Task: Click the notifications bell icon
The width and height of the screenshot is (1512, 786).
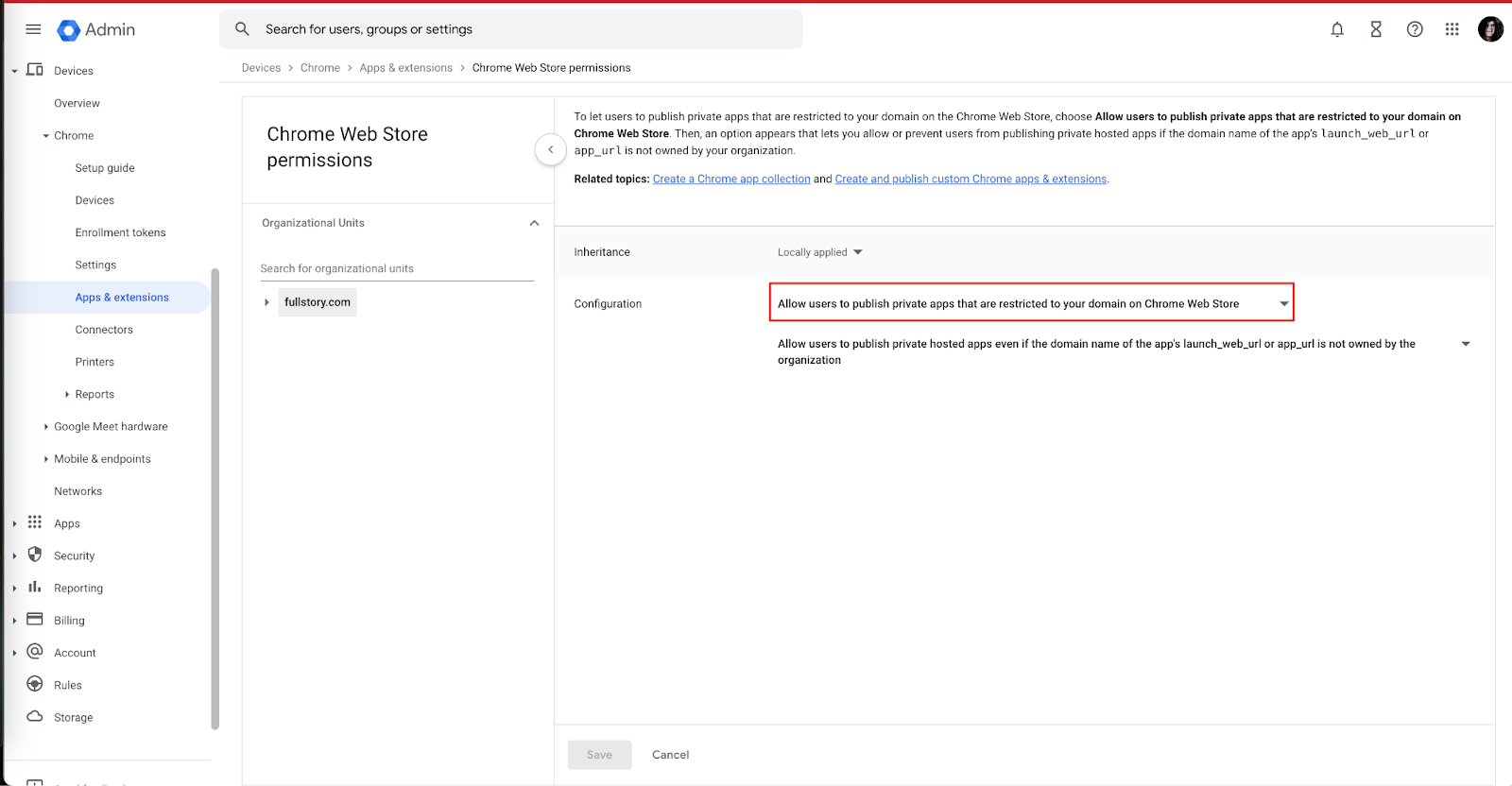Action: point(1337,29)
